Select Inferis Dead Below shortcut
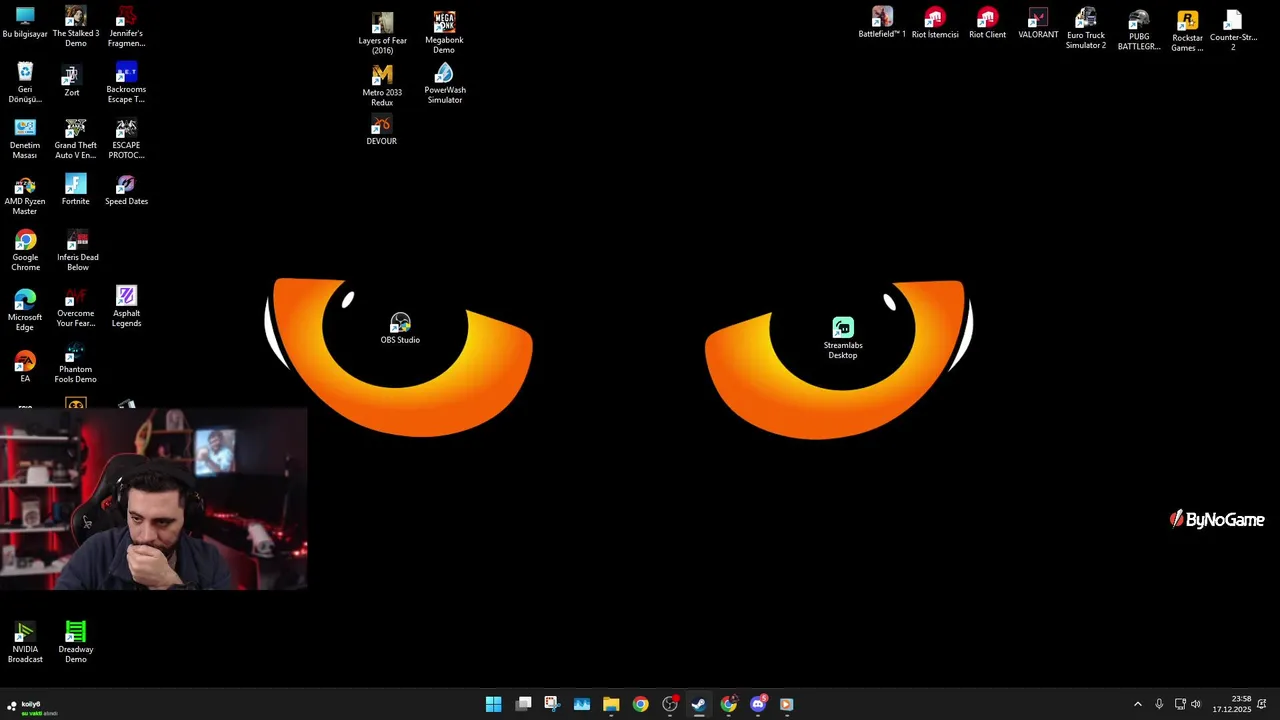The image size is (1280, 720). pyautogui.click(x=78, y=251)
